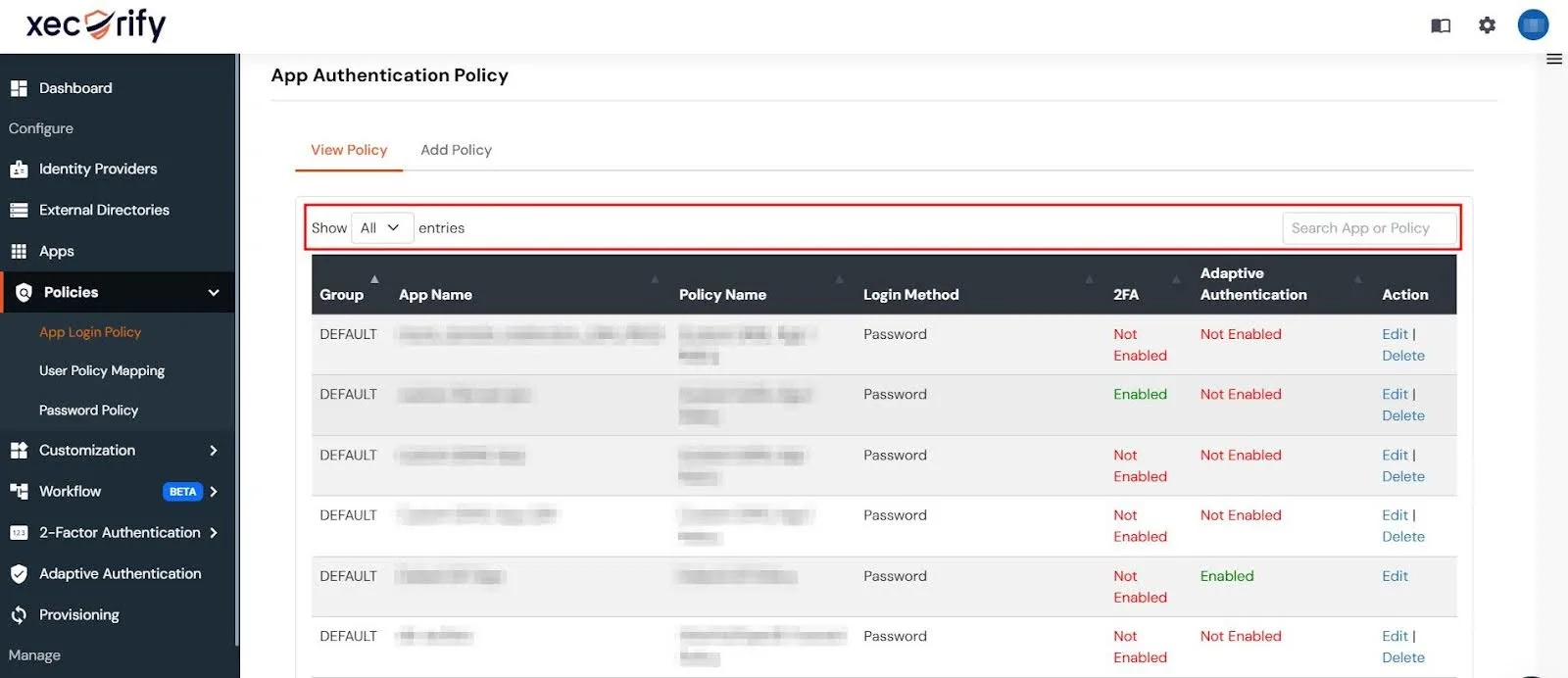The image size is (1568, 678).
Task: Click the Dashboard grid icon
Action: [19, 88]
